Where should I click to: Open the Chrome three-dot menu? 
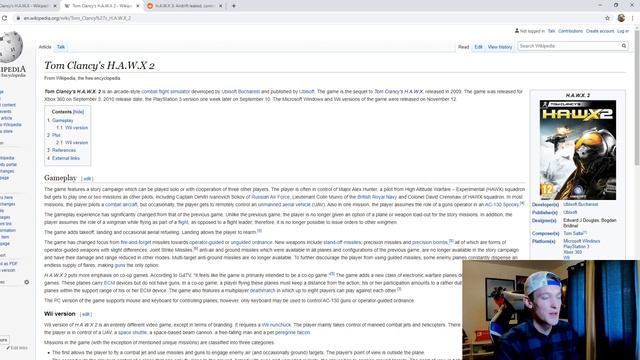coord(633,18)
